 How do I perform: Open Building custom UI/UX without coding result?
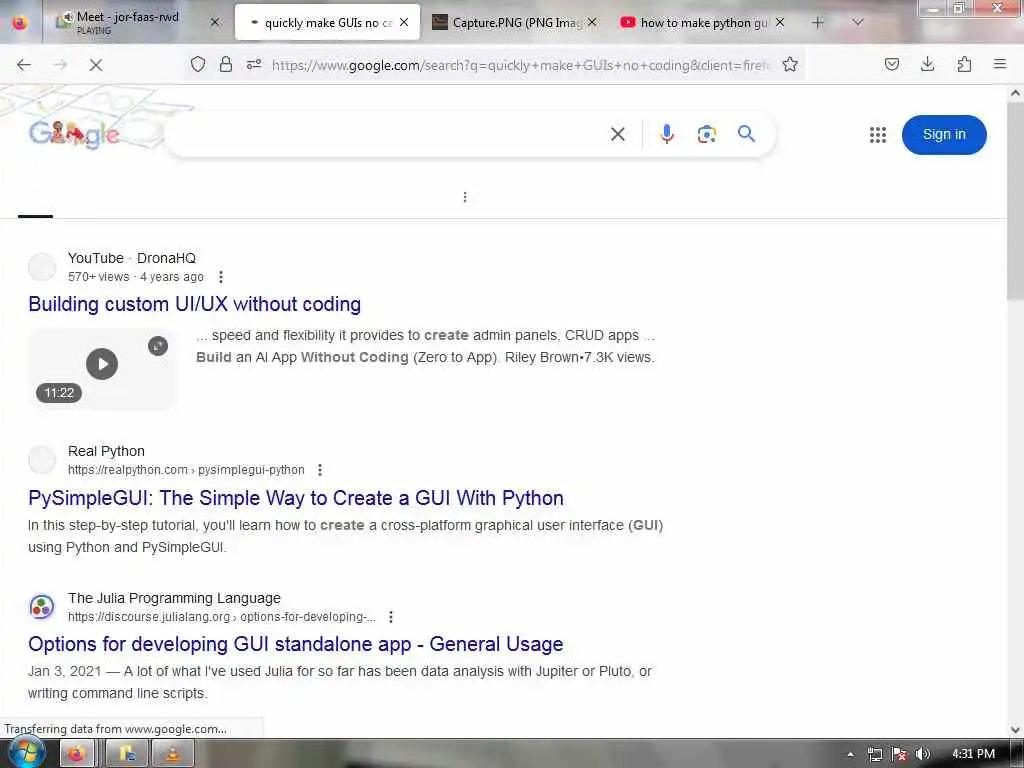[195, 304]
